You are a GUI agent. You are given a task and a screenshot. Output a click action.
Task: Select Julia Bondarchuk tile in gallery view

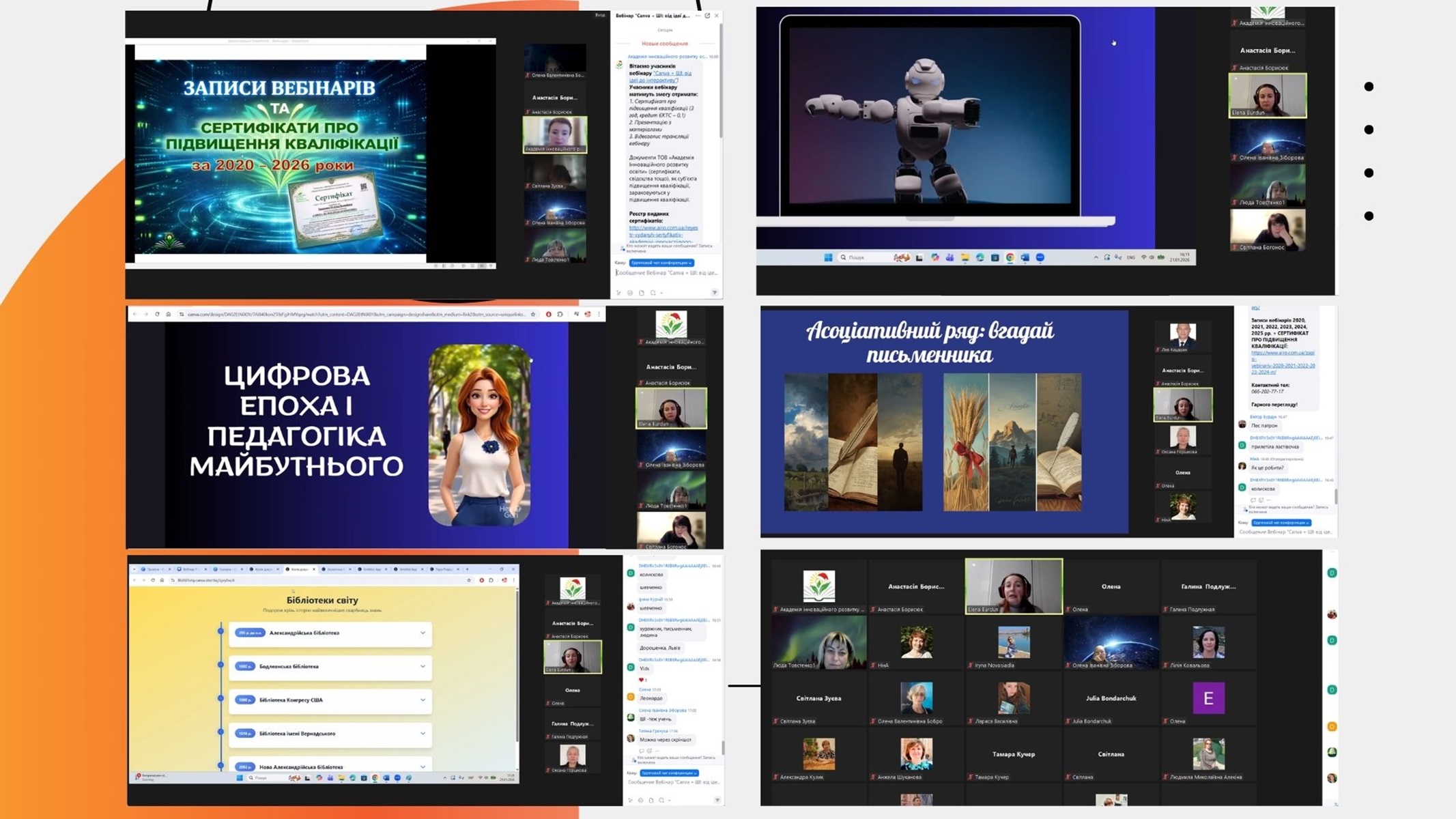1111,698
